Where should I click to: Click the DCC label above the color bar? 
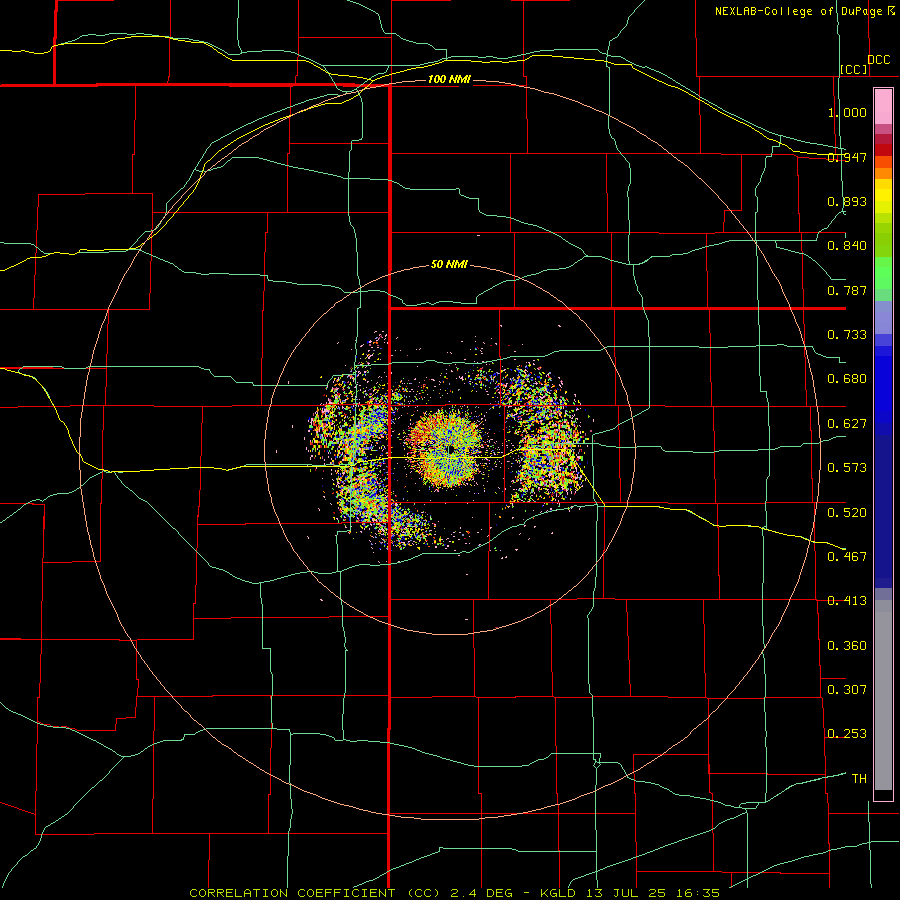[x=879, y=60]
